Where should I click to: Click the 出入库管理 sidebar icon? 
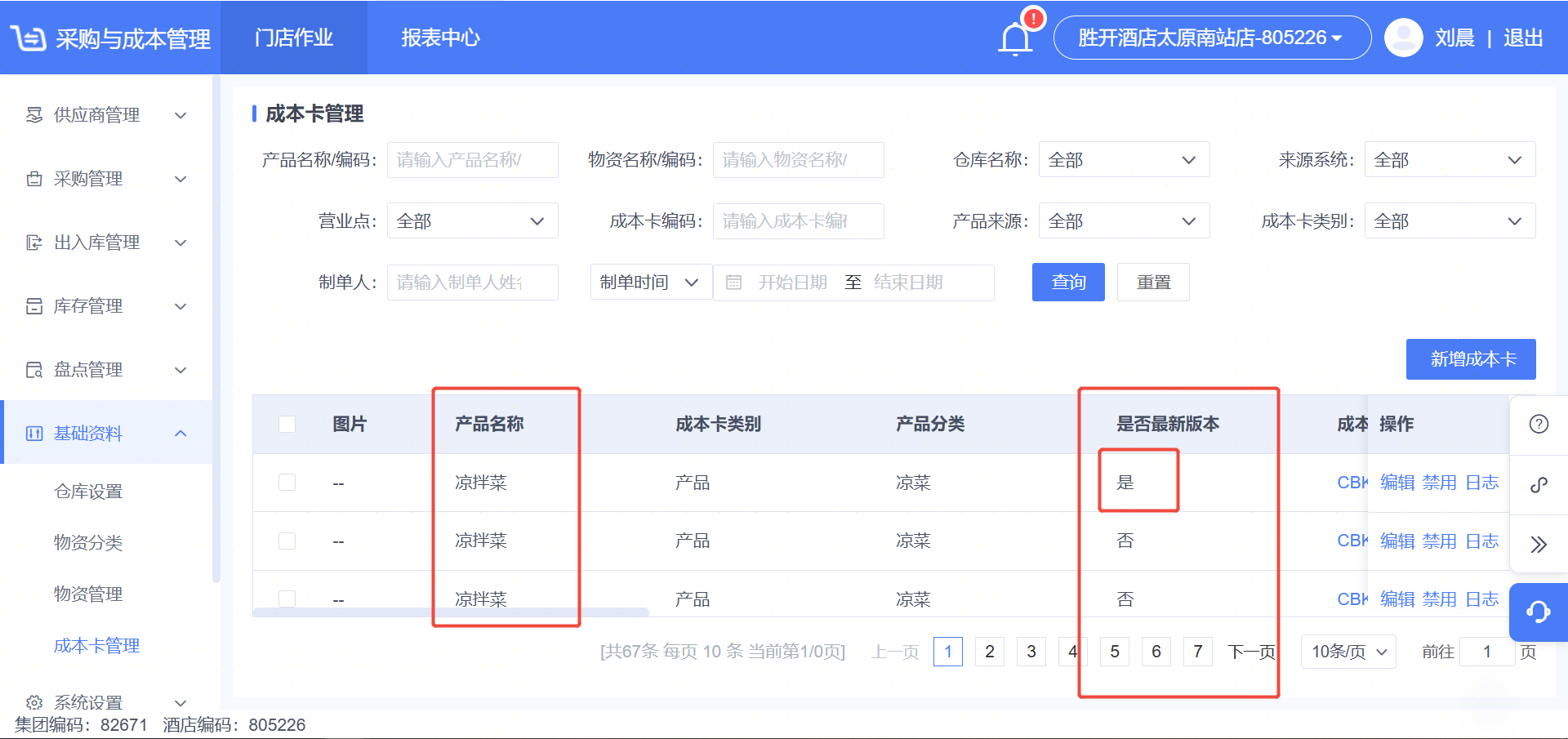pos(34,243)
